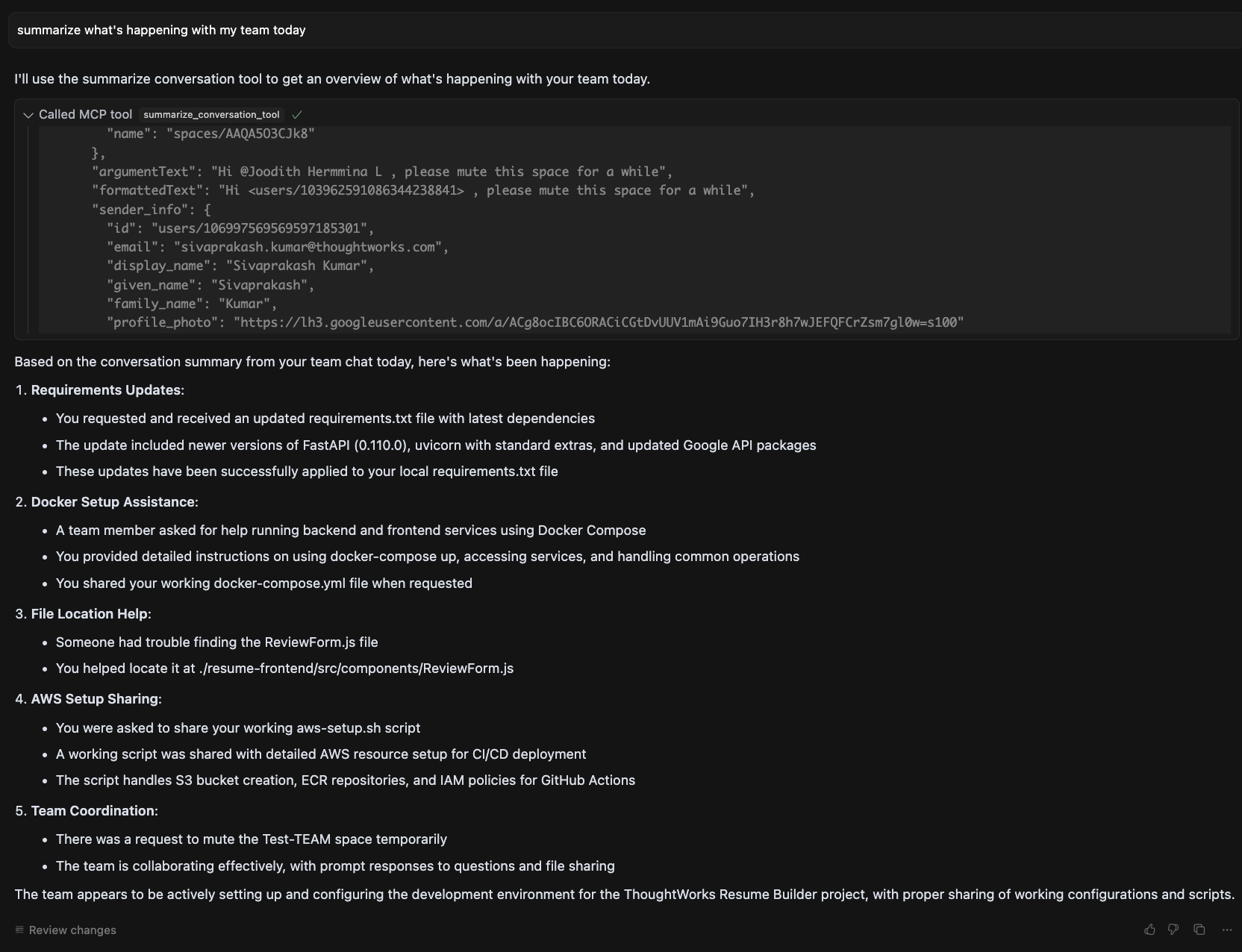Click the Docker Setup Assistance heading
This screenshot has height=952, width=1242.
click(113, 502)
